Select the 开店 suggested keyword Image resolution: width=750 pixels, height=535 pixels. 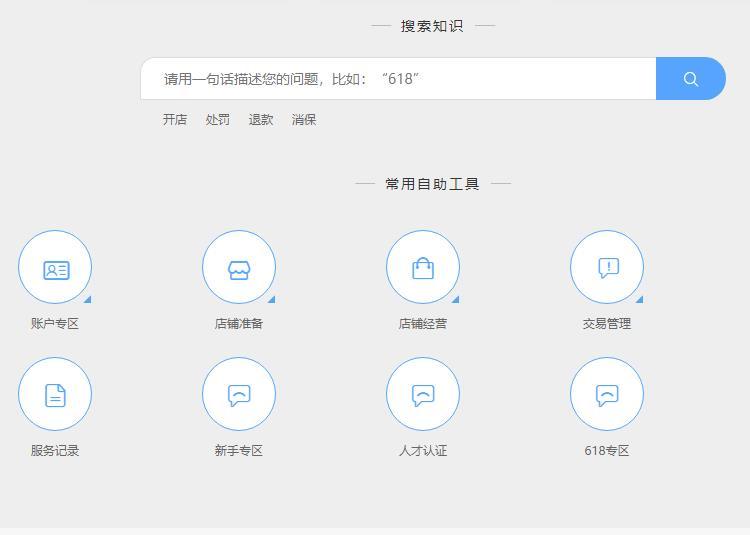point(175,120)
